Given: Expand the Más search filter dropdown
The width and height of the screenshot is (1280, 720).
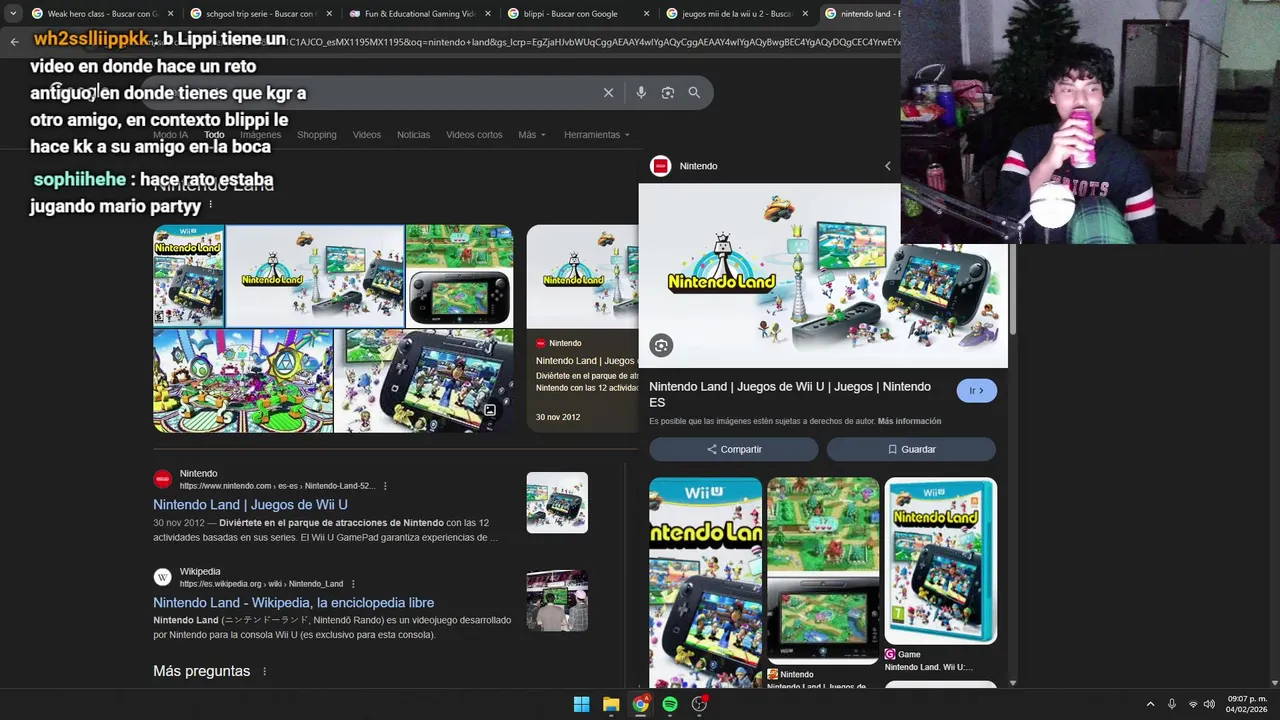Looking at the screenshot, I should pos(532,135).
